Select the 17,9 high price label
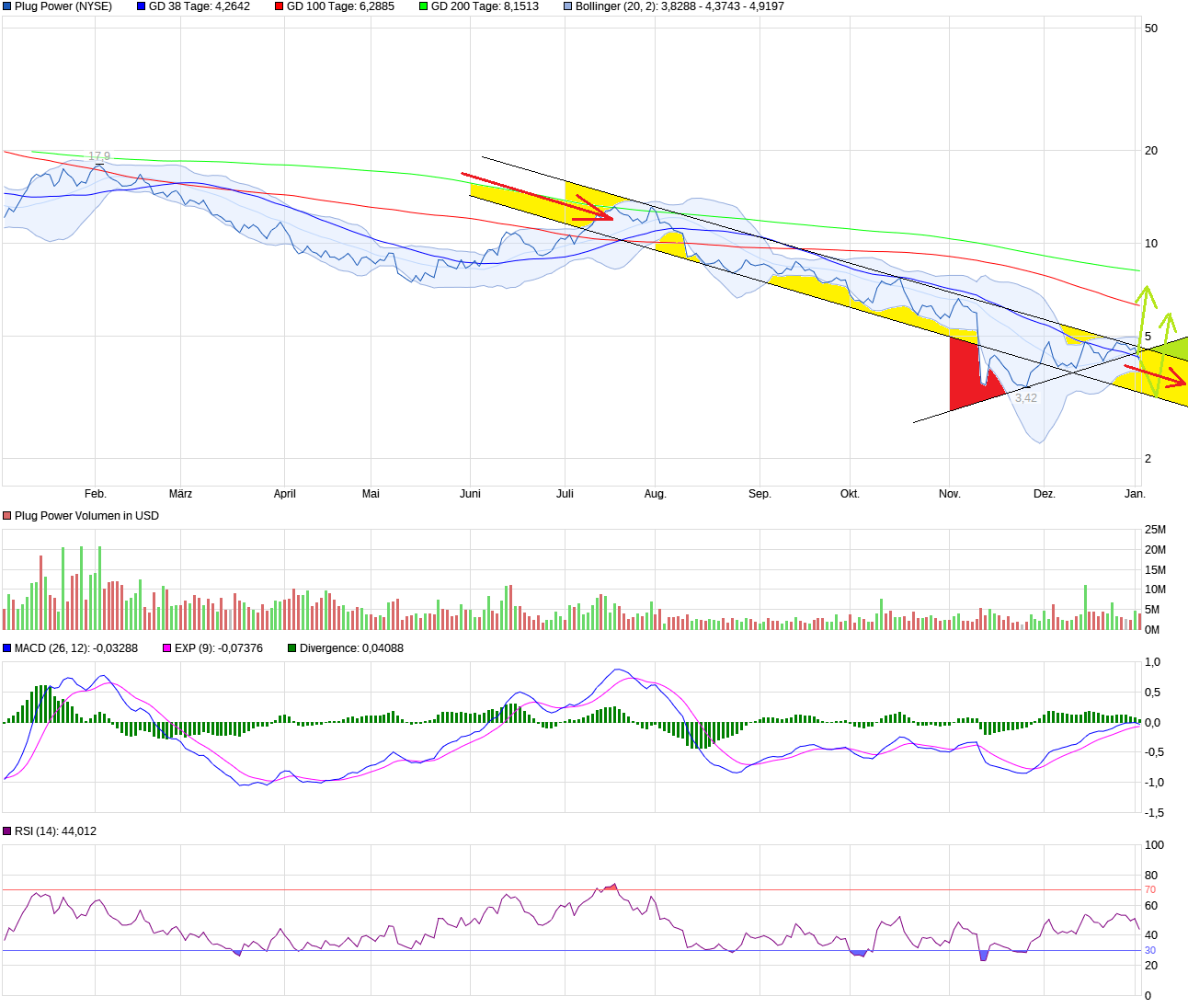 click(x=98, y=156)
